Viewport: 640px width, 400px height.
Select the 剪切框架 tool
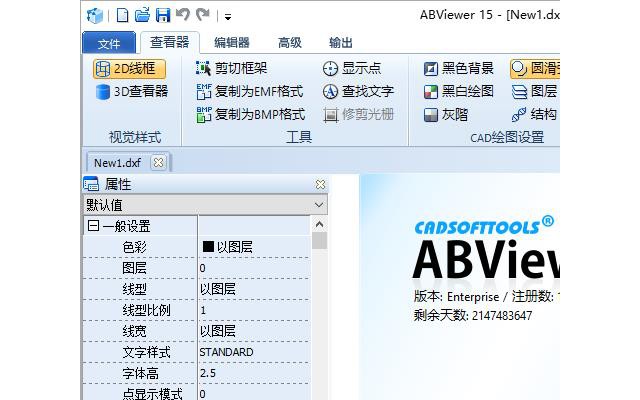[x=231, y=68]
